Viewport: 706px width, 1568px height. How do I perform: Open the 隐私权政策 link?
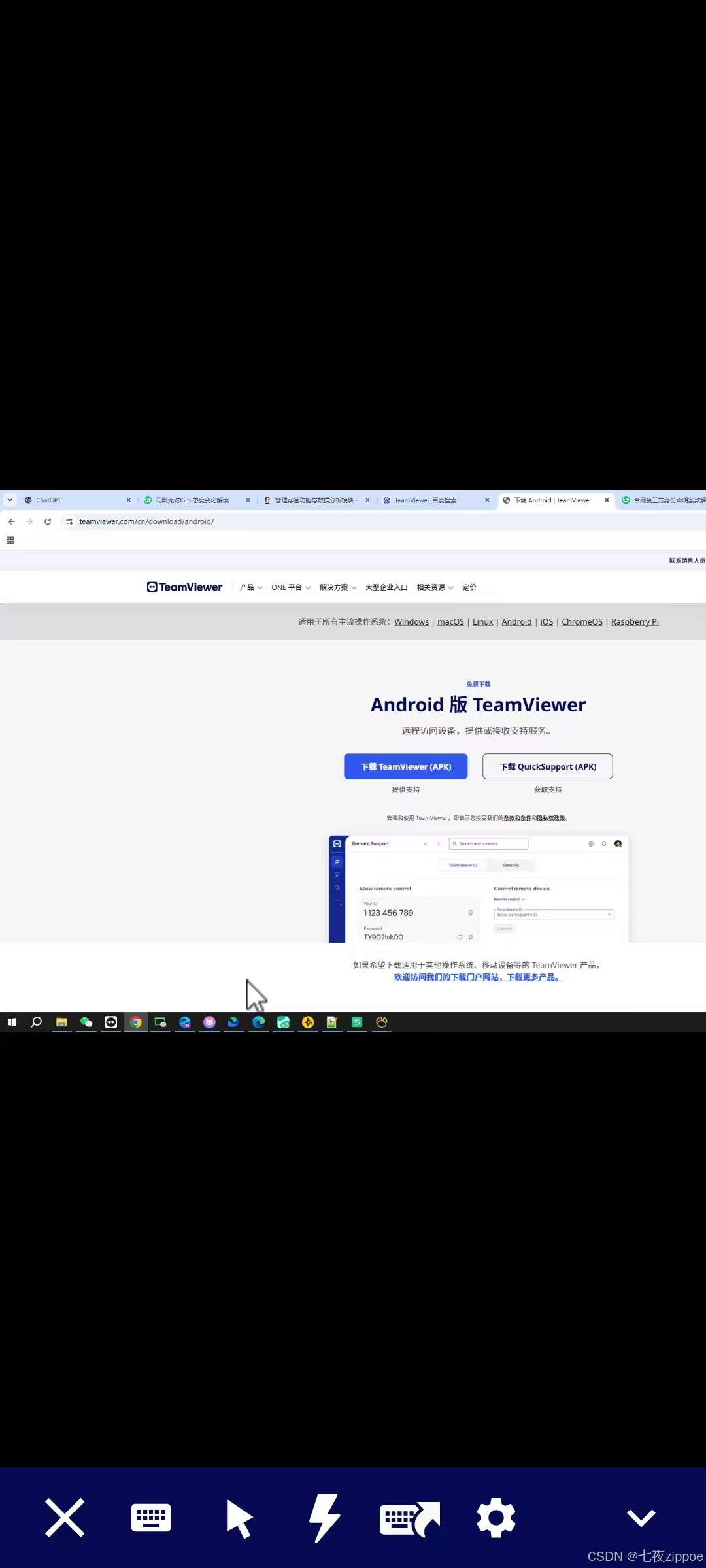[551, 818]
